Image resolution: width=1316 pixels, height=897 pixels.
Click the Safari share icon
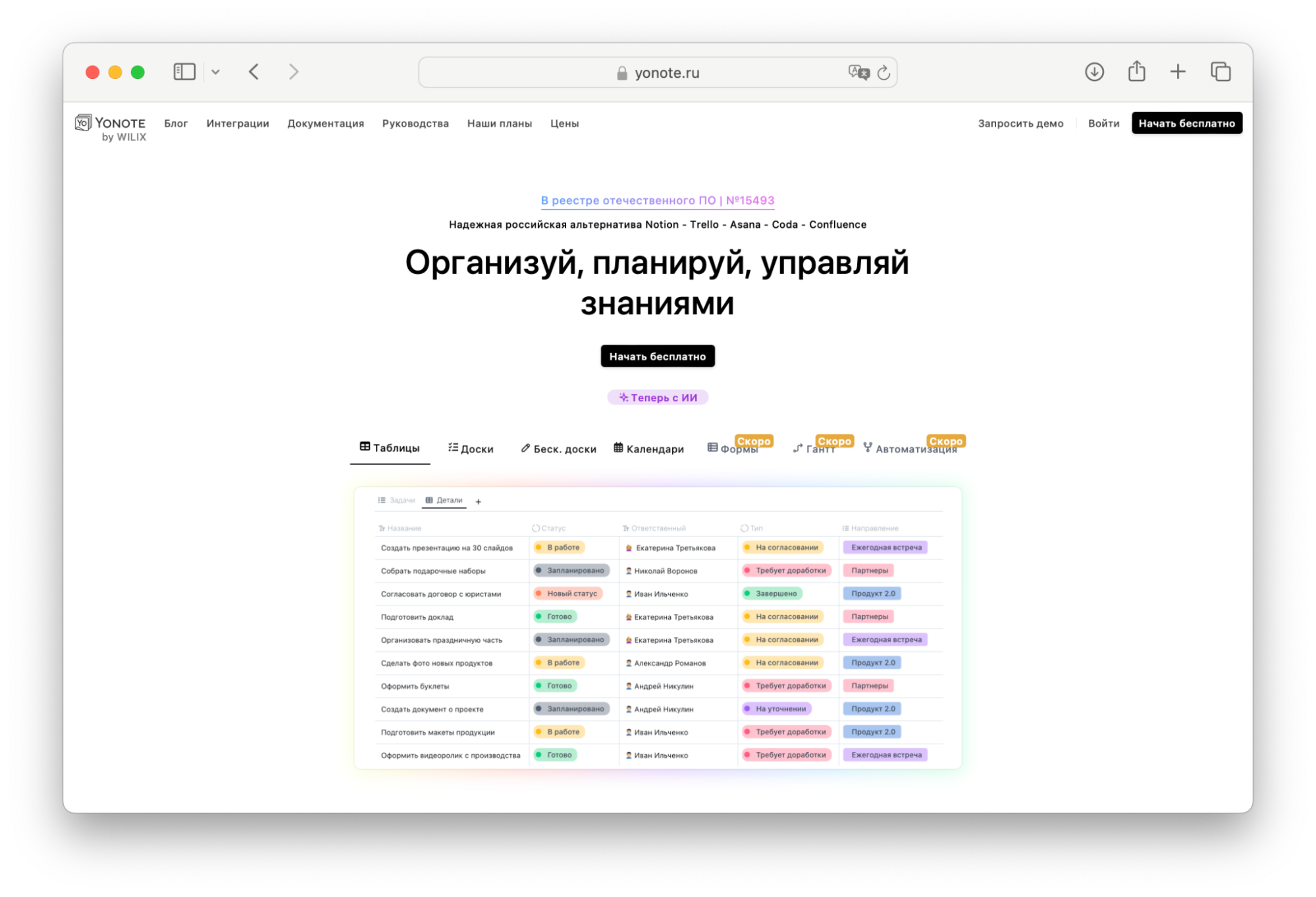click(1137, 71)
